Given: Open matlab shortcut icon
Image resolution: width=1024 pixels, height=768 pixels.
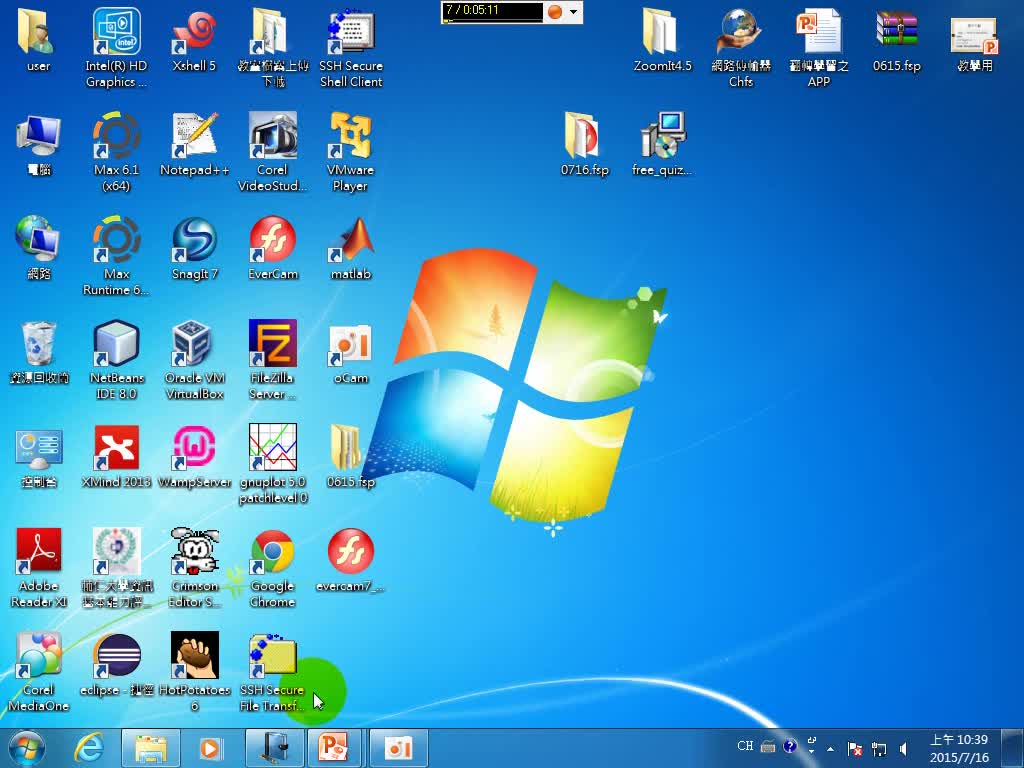Looking at the screenshot, I should (x=351, y=249).
